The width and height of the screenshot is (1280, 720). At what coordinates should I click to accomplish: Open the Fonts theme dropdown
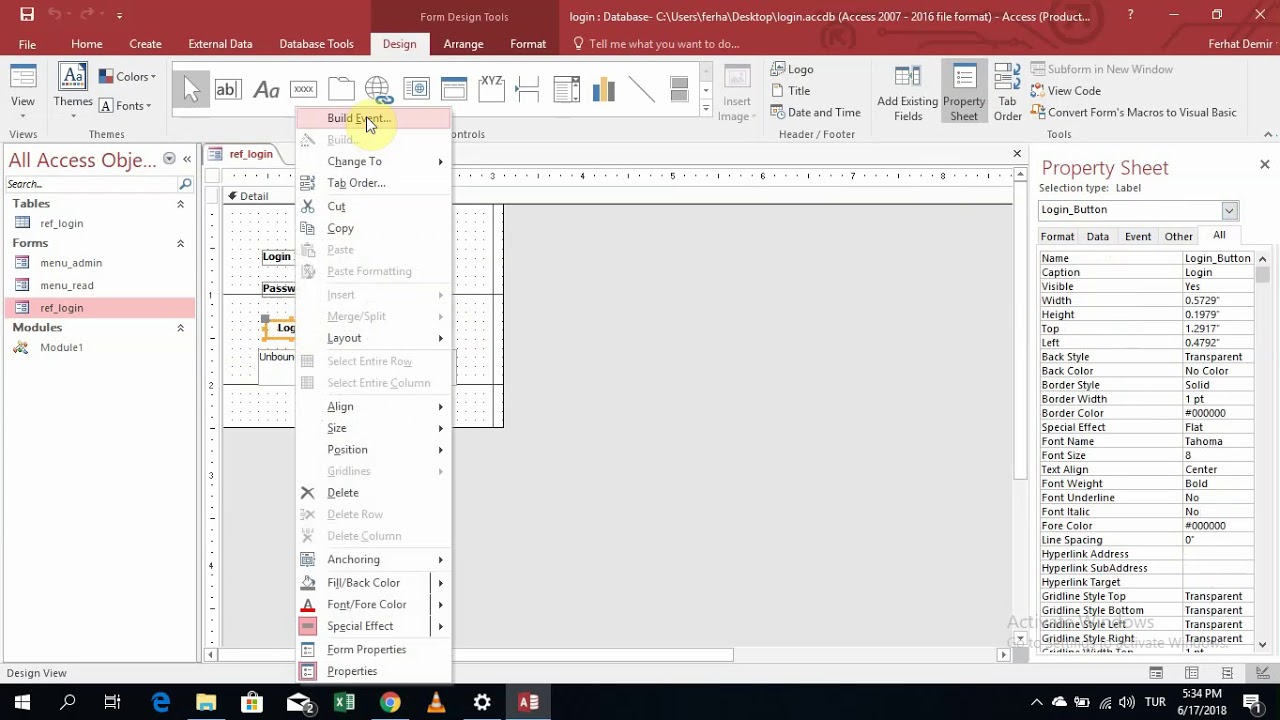tap(125, 106)
